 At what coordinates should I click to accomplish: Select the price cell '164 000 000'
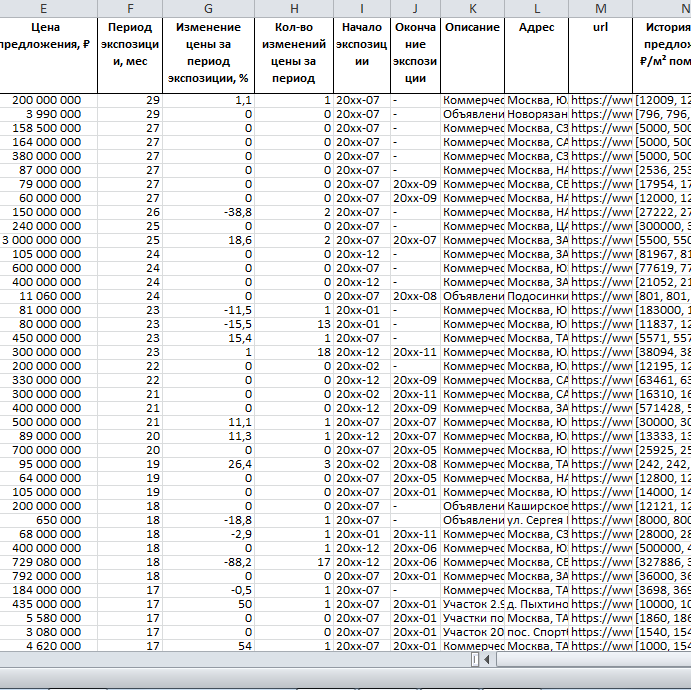tap(48, 142)
